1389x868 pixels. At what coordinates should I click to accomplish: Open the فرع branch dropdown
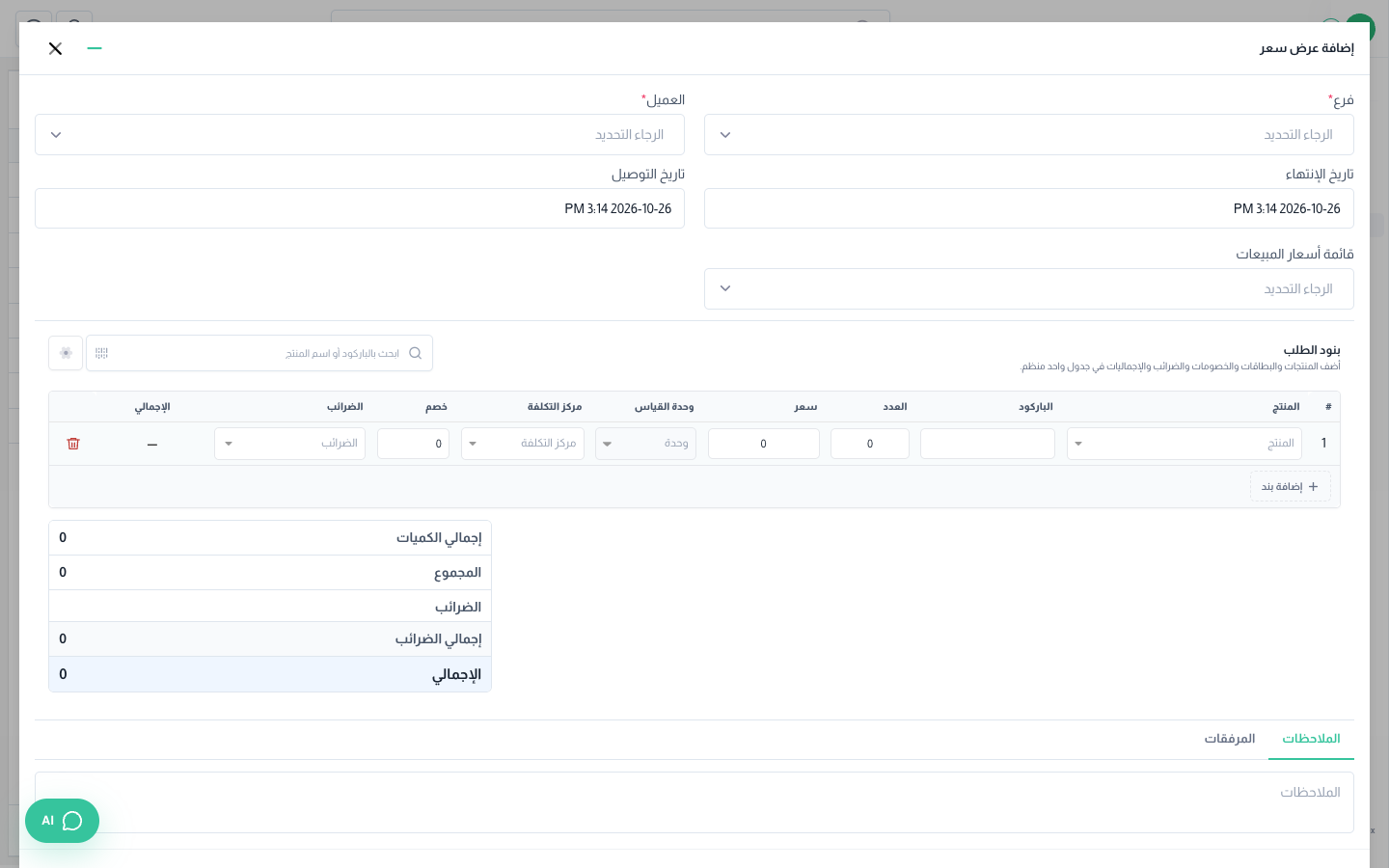pos(1028,135)
